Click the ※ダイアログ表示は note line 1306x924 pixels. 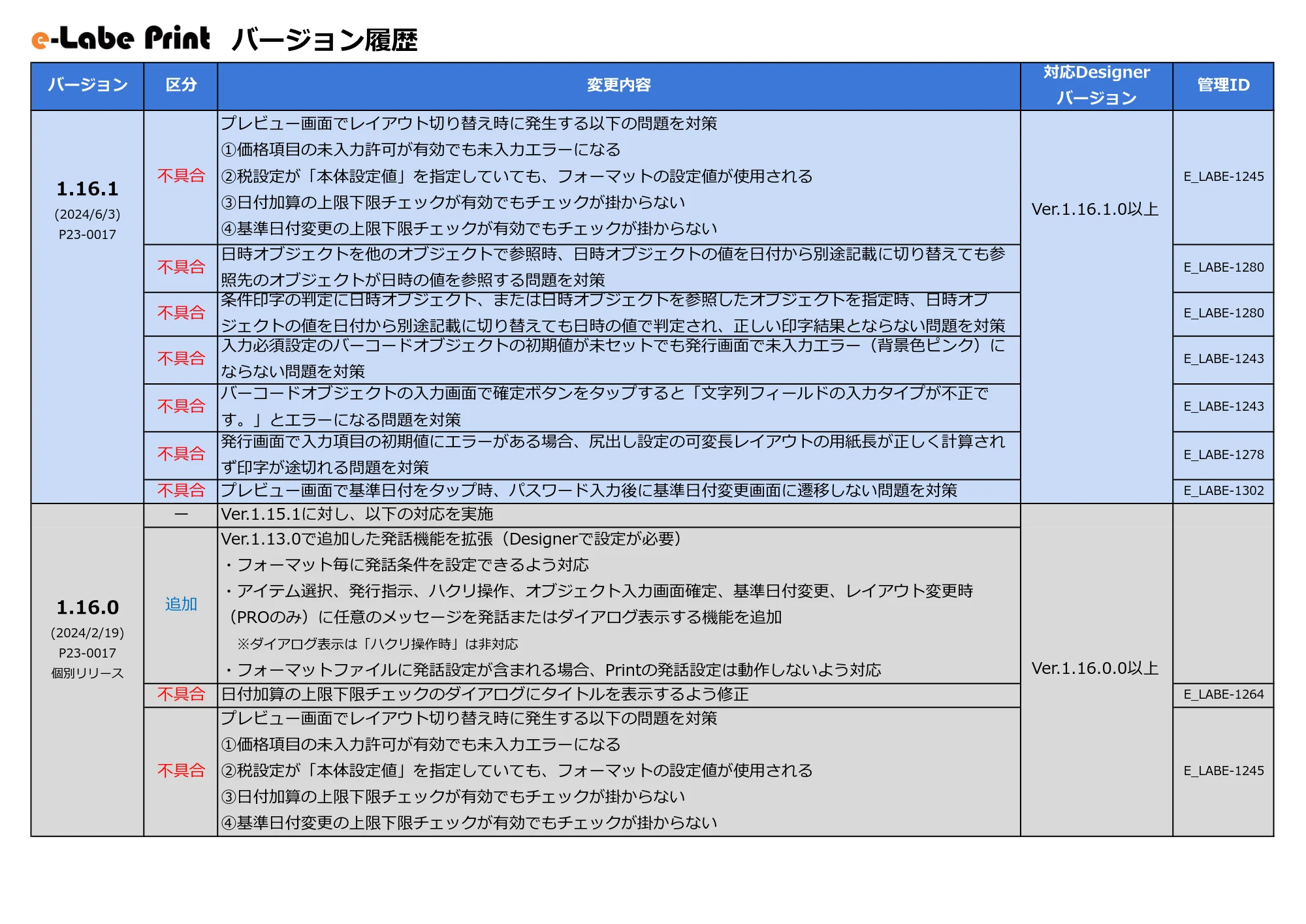[x=377, y=645]
